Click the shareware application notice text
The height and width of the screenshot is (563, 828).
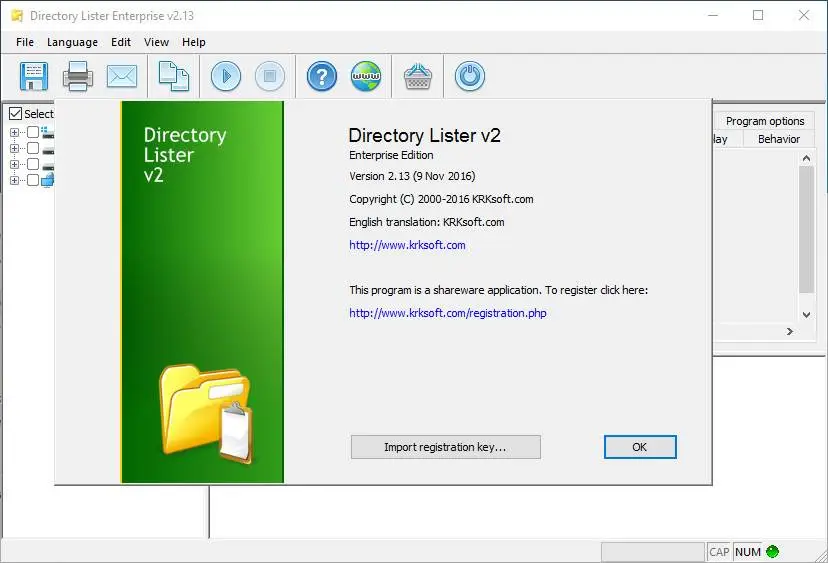(x=498, y=290)
